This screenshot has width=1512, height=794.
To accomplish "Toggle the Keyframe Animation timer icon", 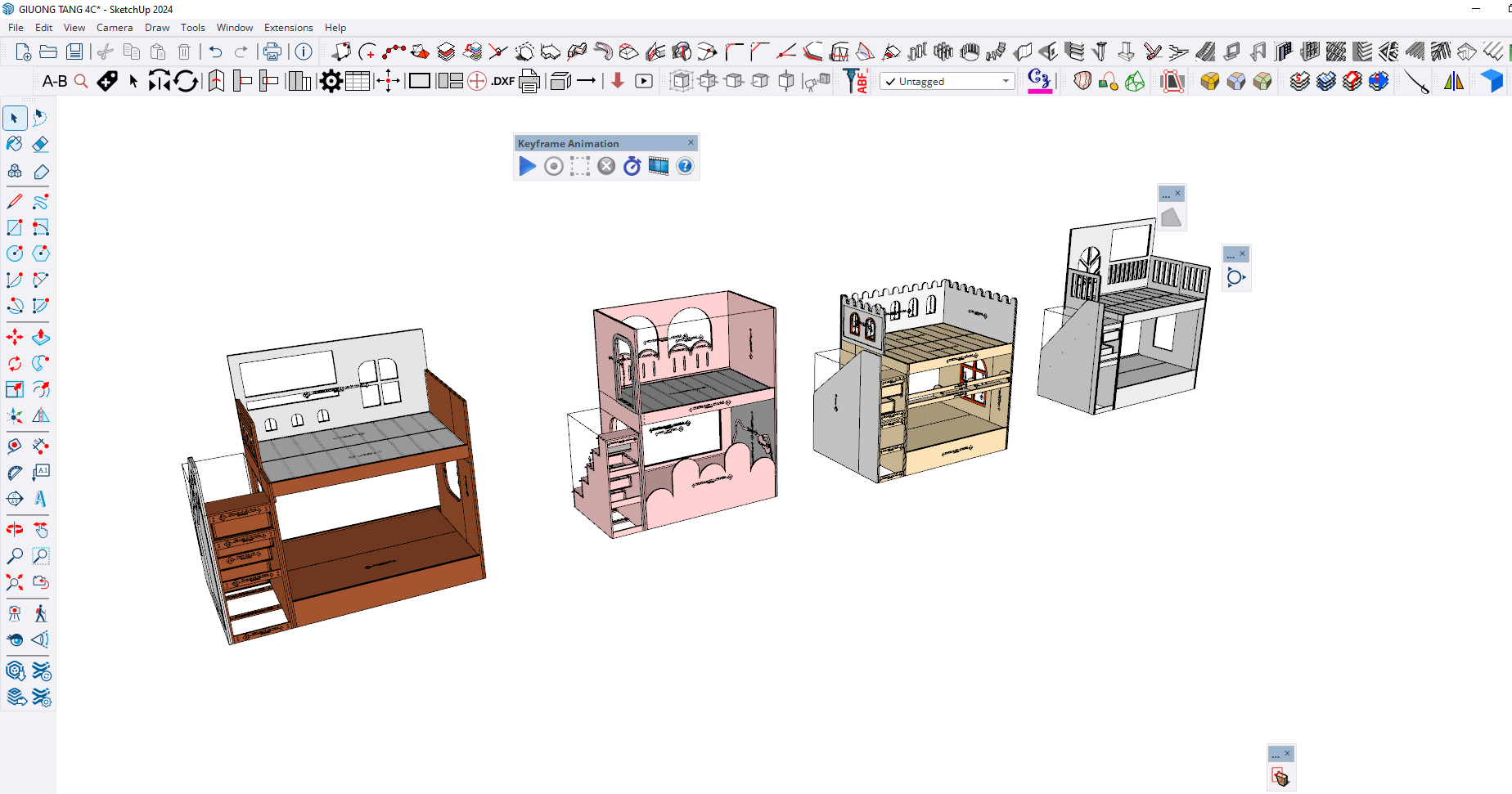I will tap(632, 166).
